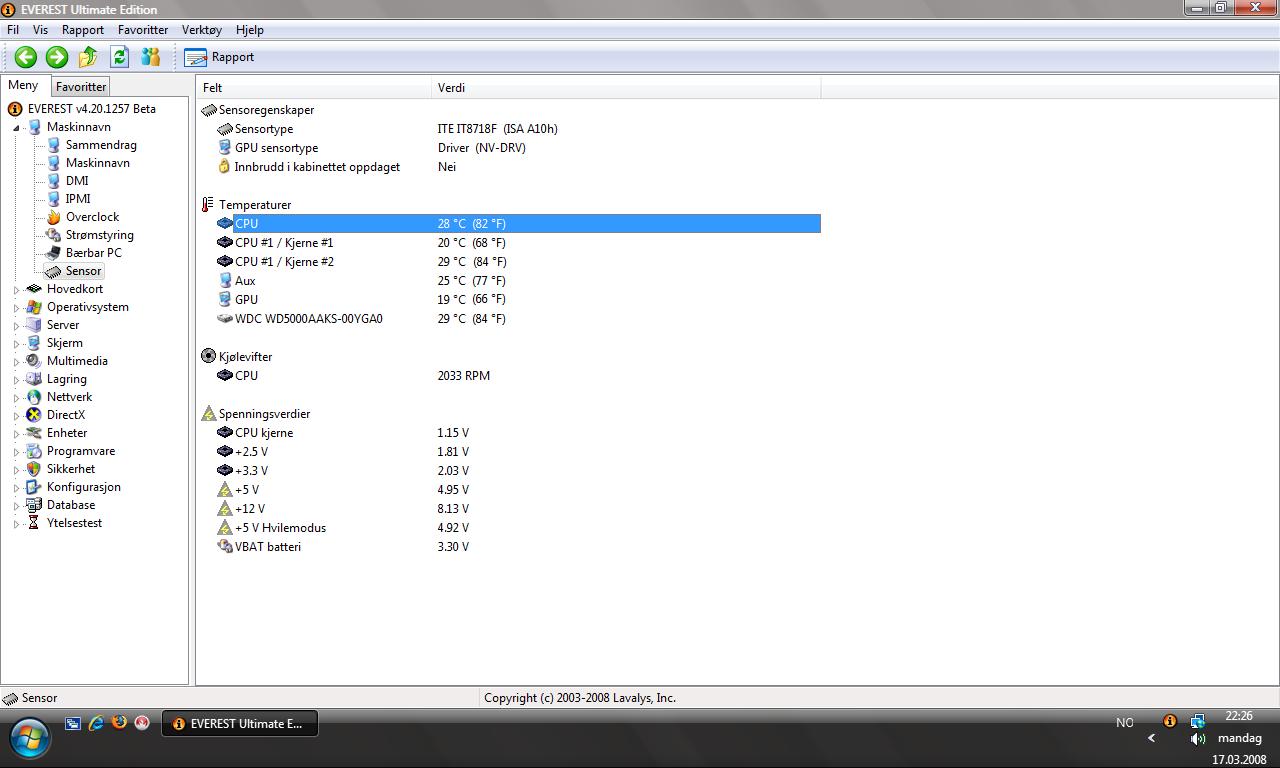
Task: Select the 2033 RPM value
Action: 463,376
